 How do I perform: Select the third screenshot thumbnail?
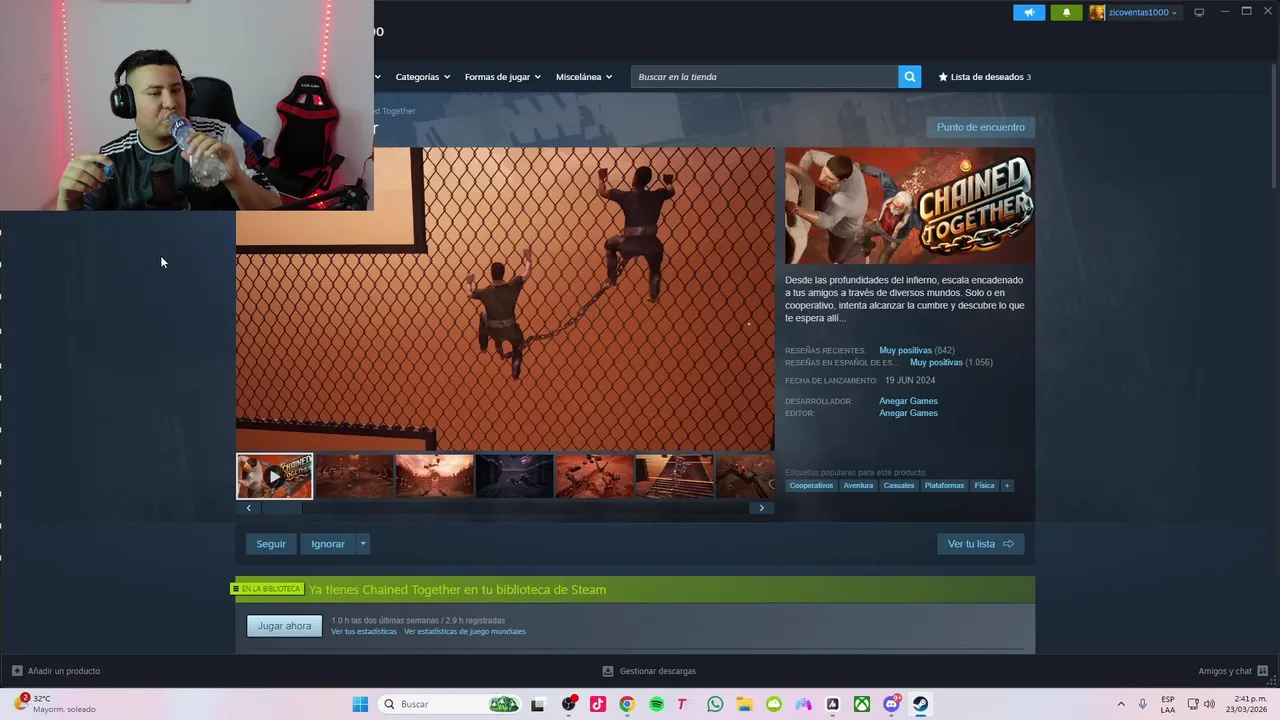pyautogui.click(x=435, y=476)
